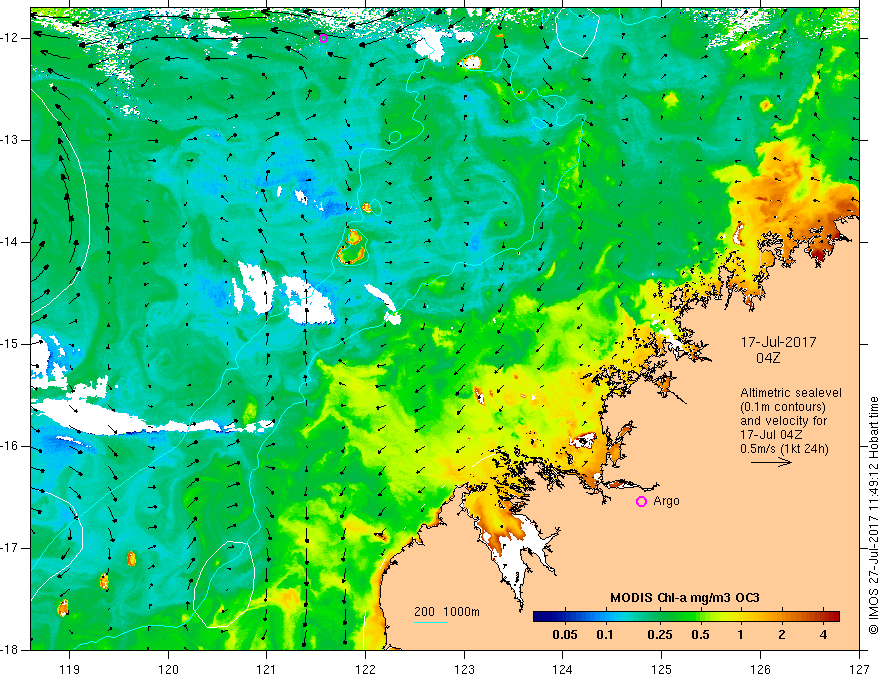Click latitude axis label '-13'
880x680 pixels.
[x=11, y=140]
